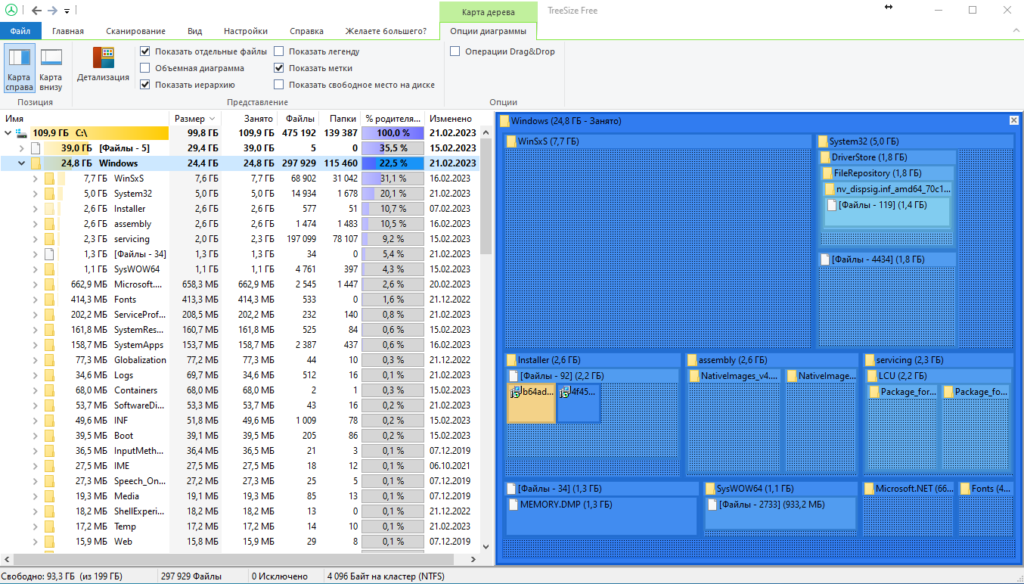Collapse the Windows folder node
This screenshot has height=584, width=1024.
coord(22,163)
